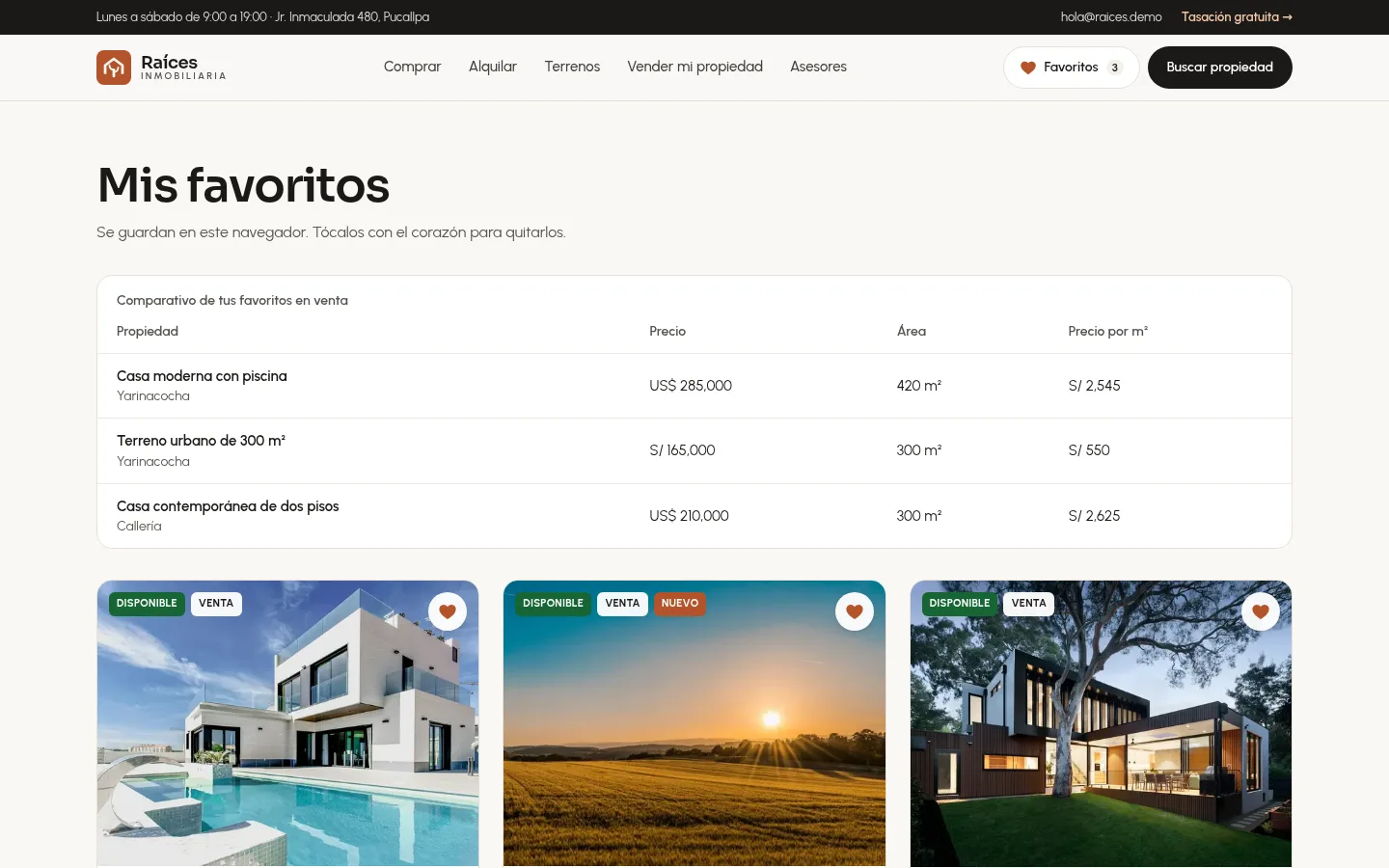
Task: Select the Casa moderna con piscina row title
Action: pos(202,376)
